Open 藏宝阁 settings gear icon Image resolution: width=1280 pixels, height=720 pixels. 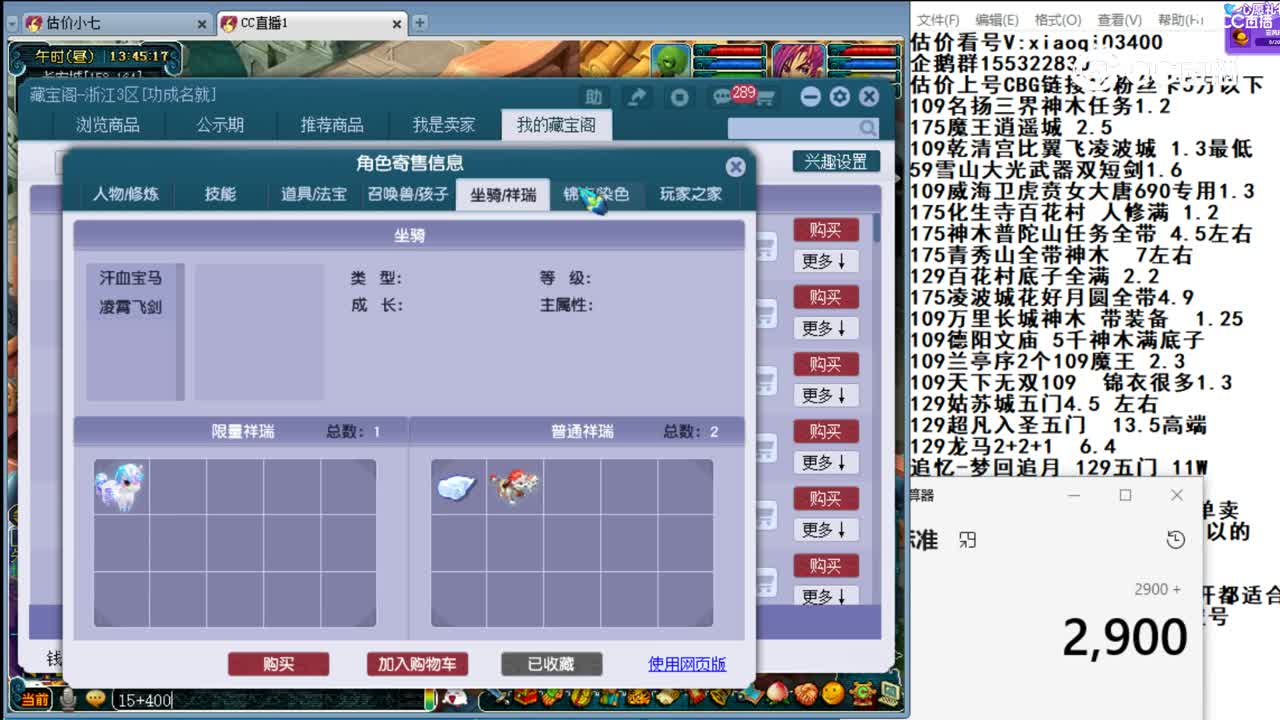840,97
